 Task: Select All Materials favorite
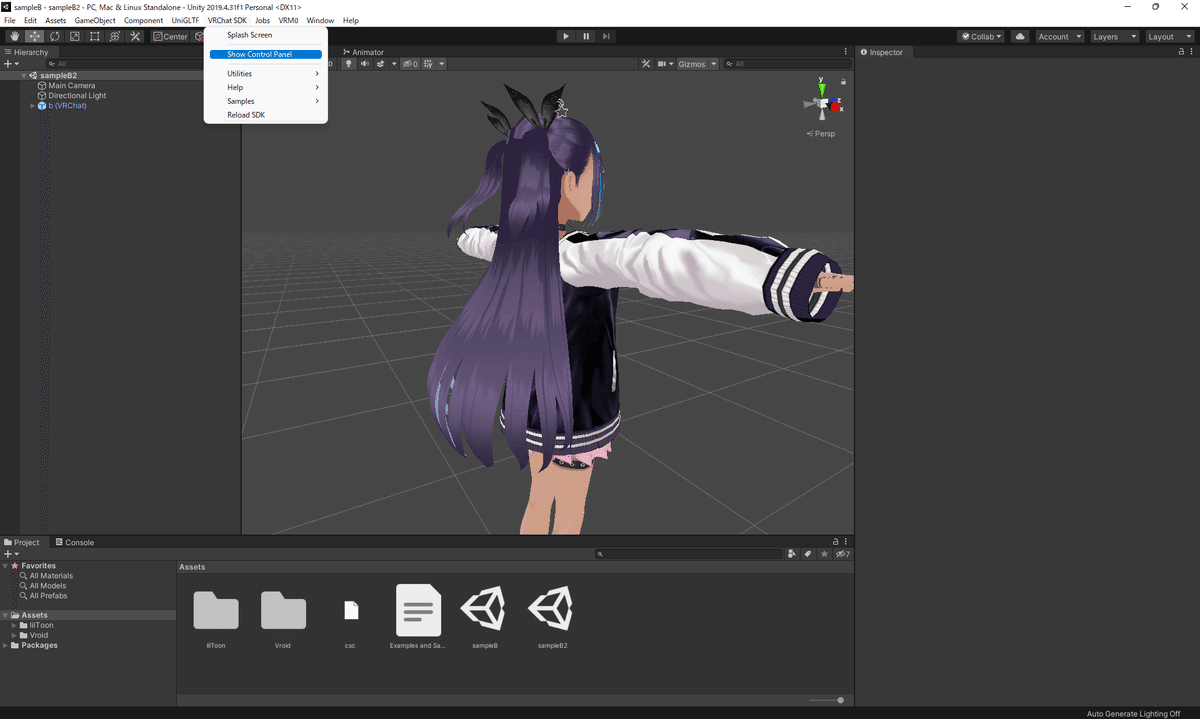pos(45,576)
